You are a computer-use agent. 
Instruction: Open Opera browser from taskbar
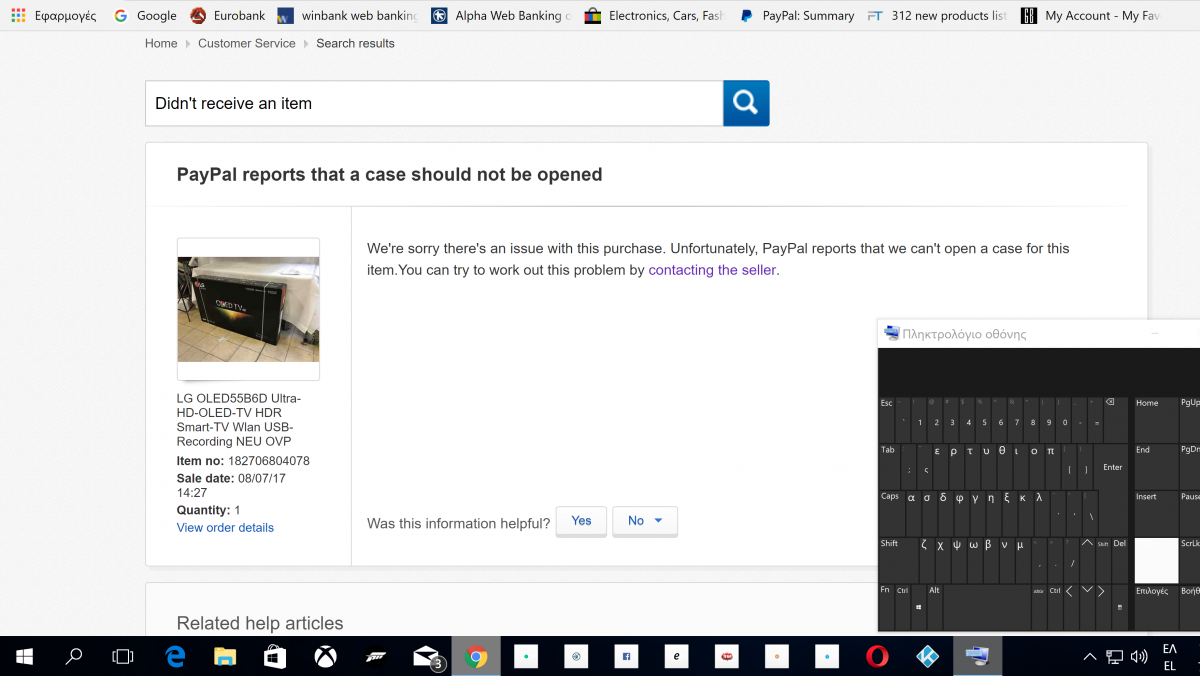coord(877,656)
